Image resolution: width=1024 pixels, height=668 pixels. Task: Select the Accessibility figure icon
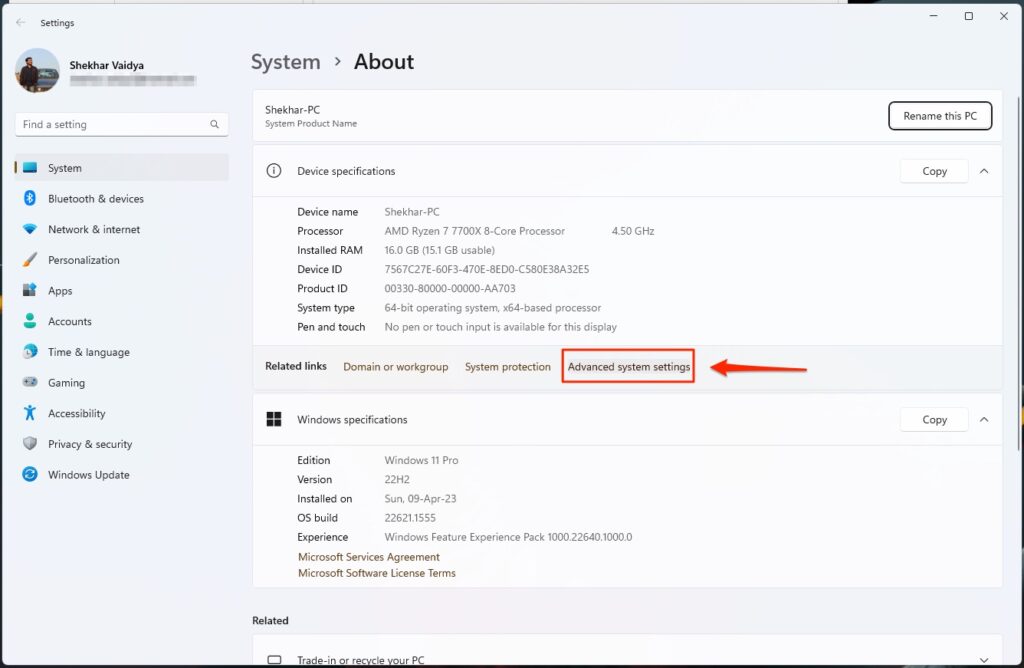[x=30, y=414]
